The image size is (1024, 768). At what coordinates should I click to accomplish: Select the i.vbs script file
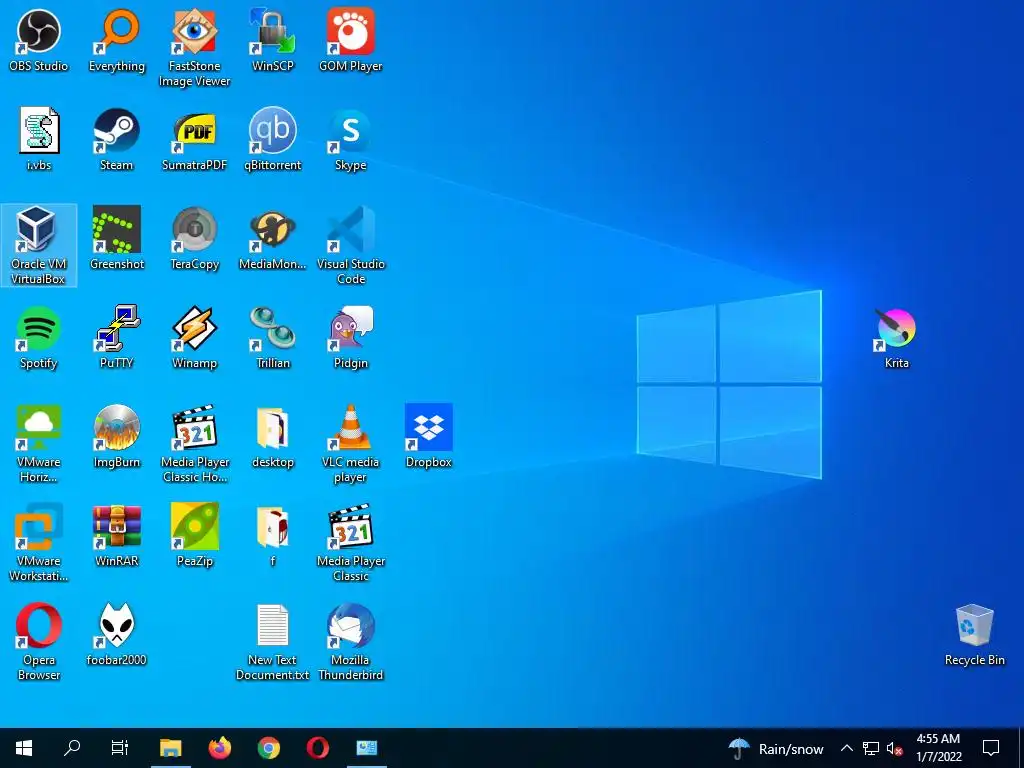(x=39, y=139)
